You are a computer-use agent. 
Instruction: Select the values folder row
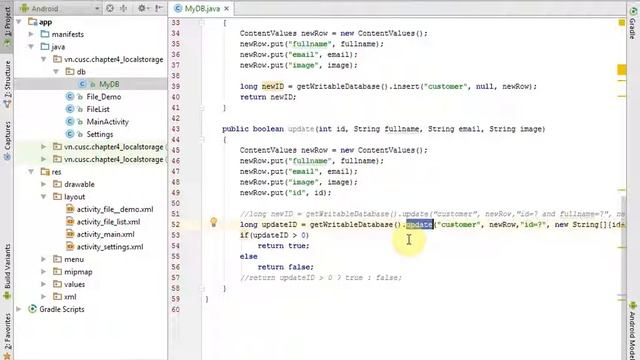click(x=91, y=284)
